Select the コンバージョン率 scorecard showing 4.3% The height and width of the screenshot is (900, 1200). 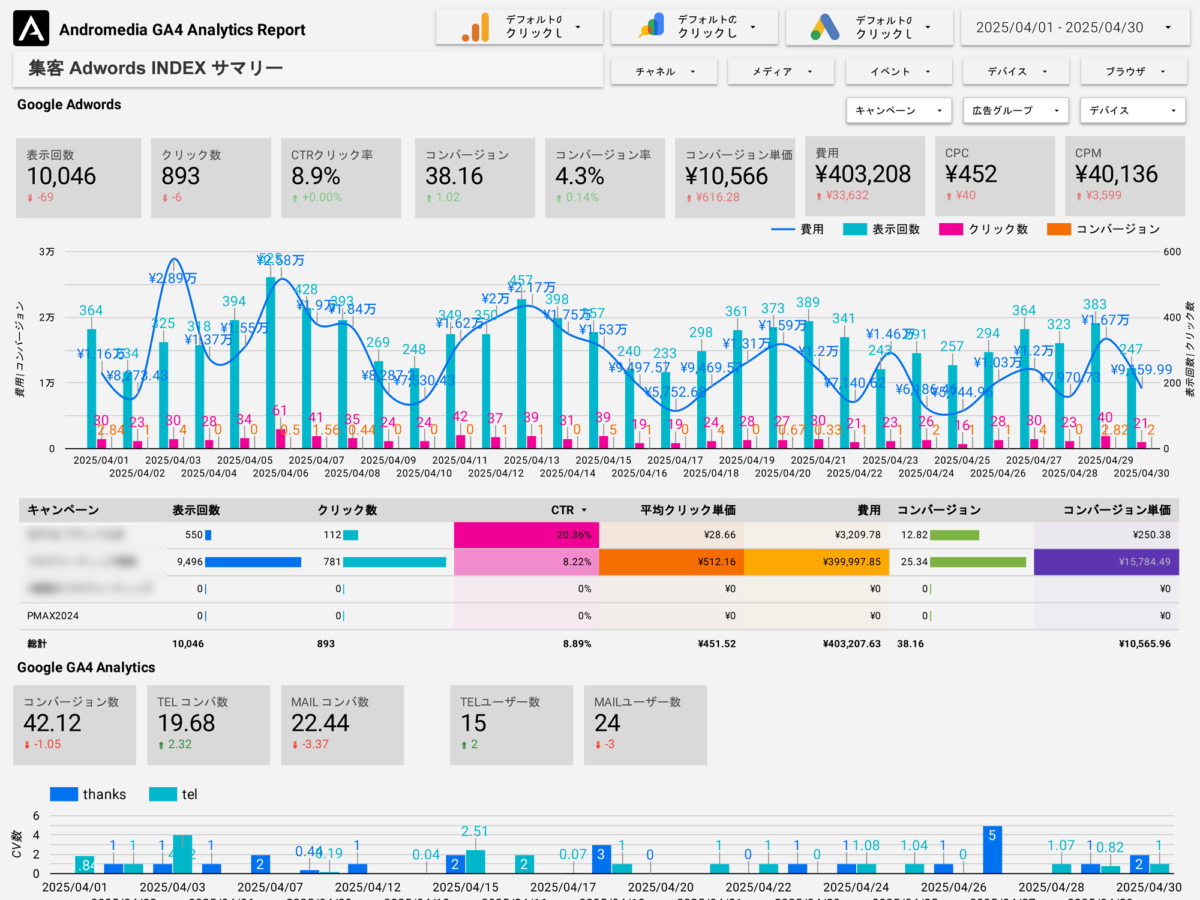(605, 178)
